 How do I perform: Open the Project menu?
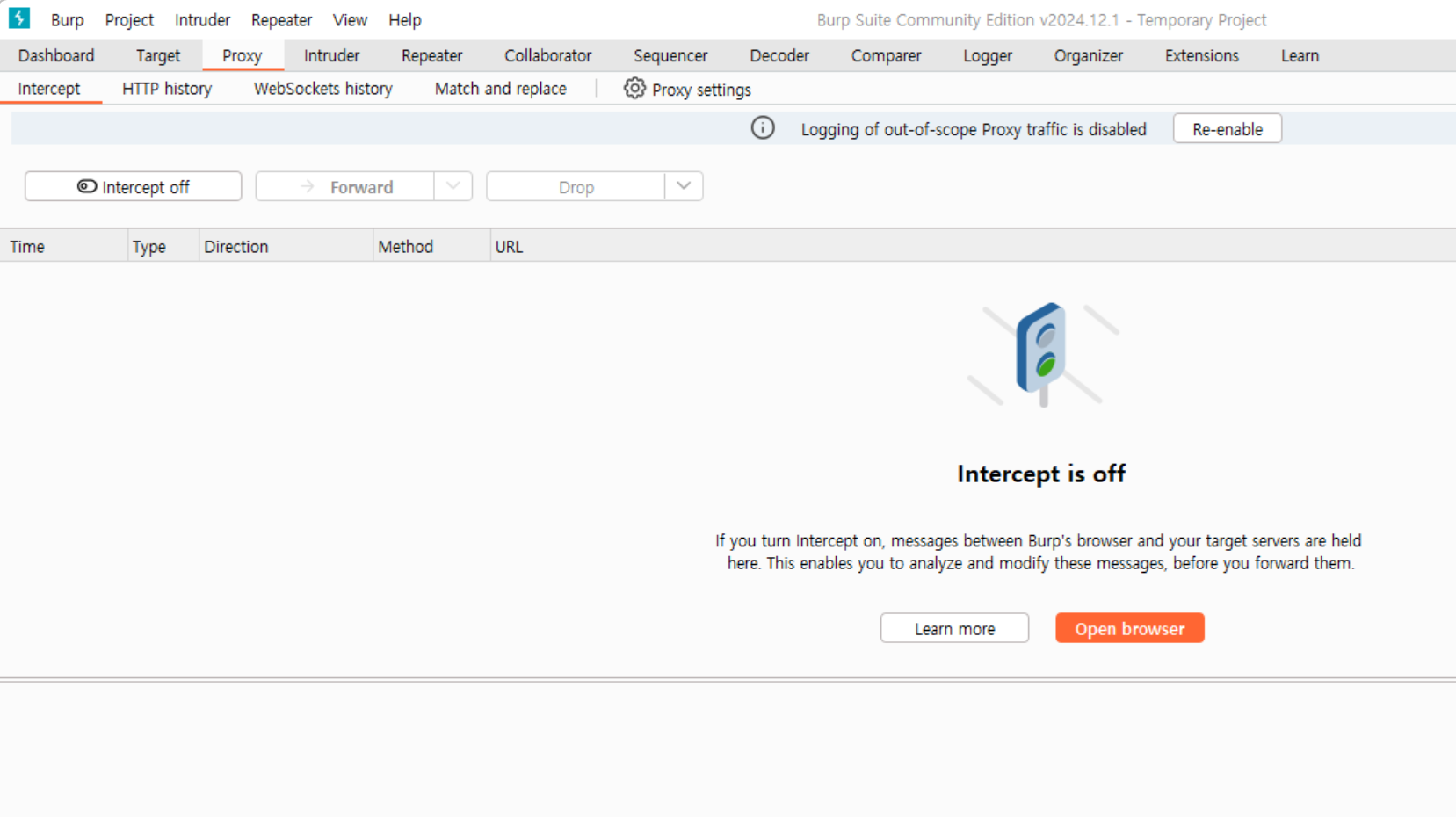[129, 19]
